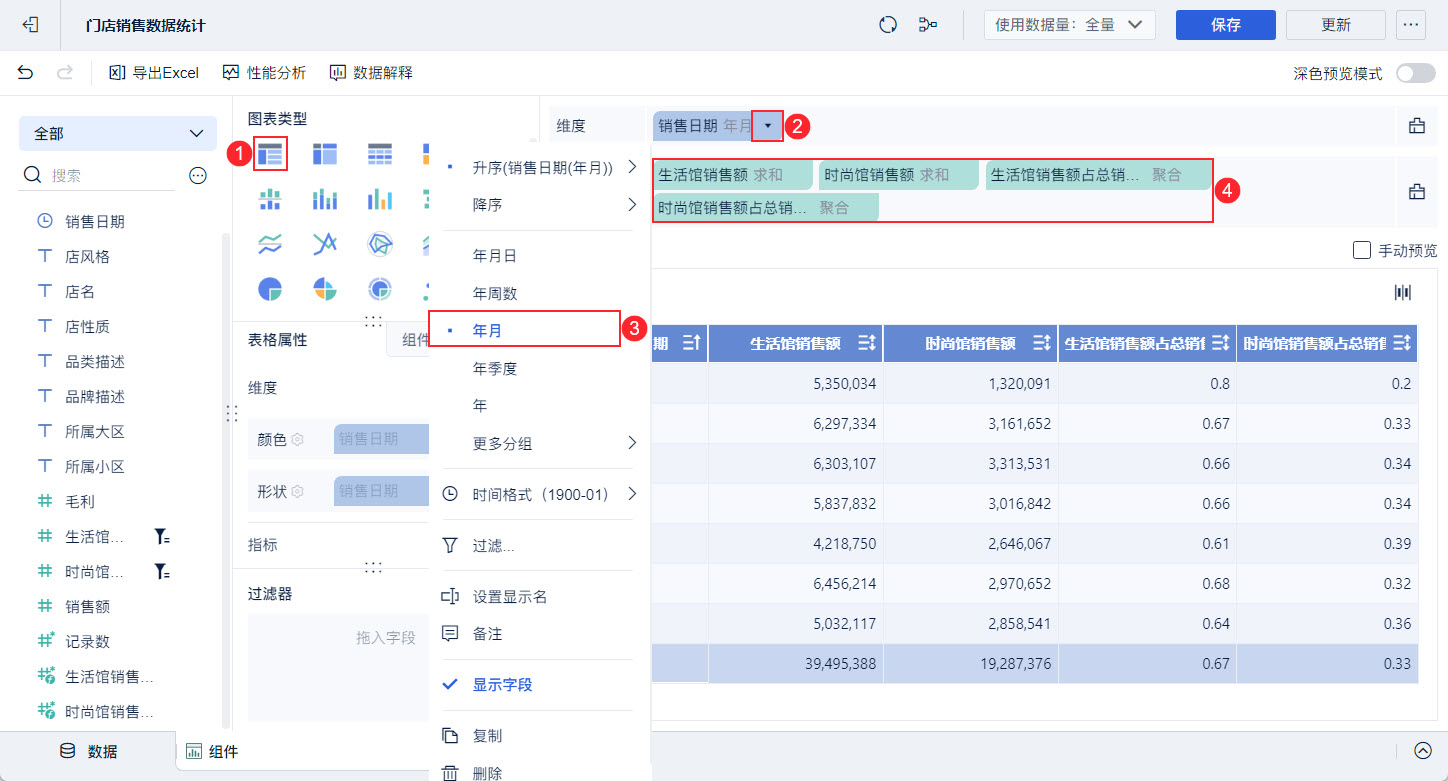Open the data flow icon in the header
Image resolution: width=1448 pixels, height=781 pixels.
[x=928, y=25]
